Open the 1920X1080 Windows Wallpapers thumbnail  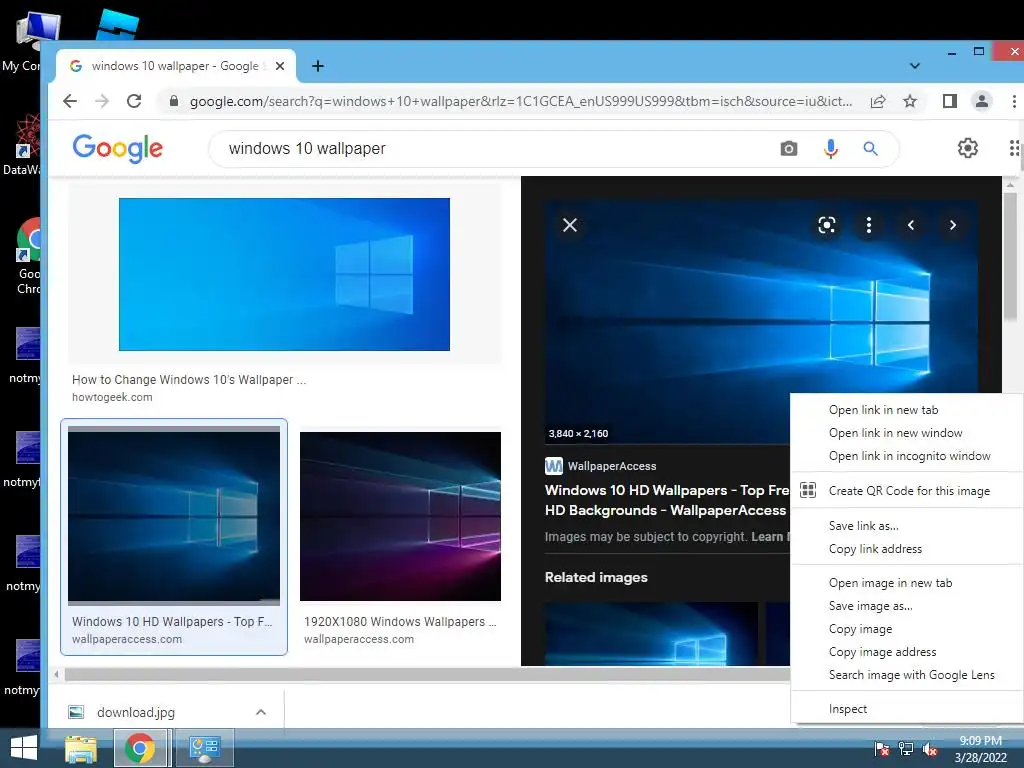point(400,516)
